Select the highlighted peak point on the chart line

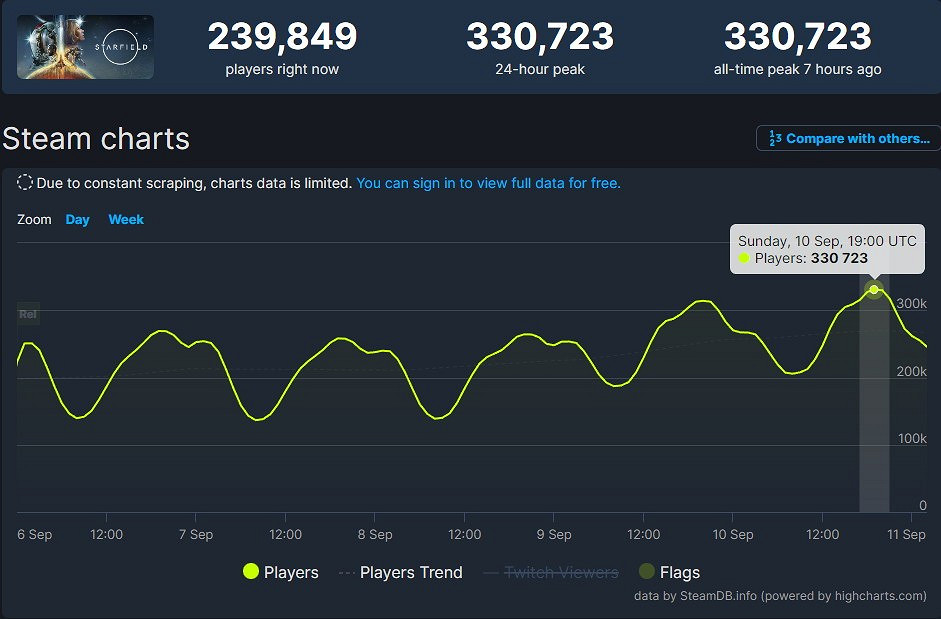click(x=874, y=290)
